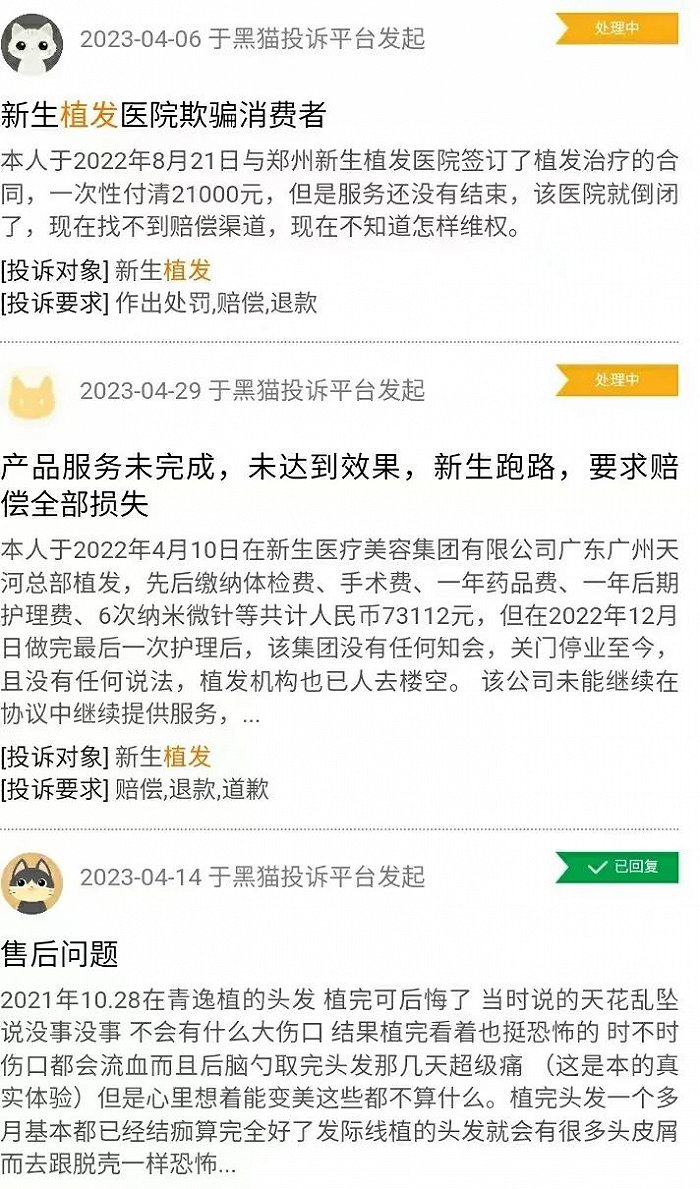
Task: Click 新生植发 complaint target in first post
Action: point(163,271)
